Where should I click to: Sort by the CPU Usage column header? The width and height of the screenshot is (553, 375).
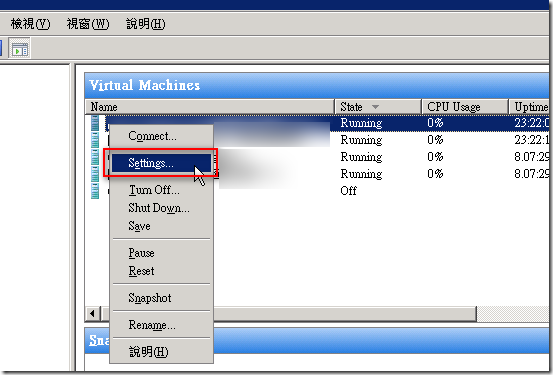pos(465,107)
